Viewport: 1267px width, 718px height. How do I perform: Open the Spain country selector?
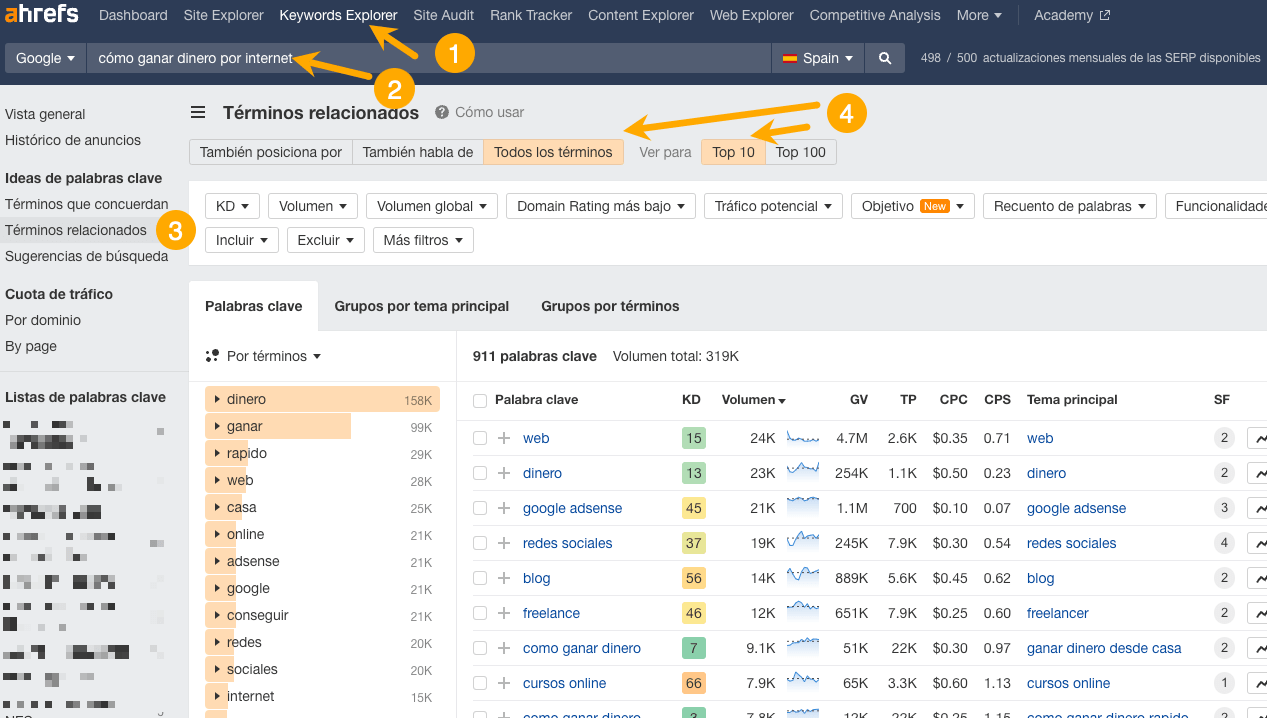click(817, 57)
